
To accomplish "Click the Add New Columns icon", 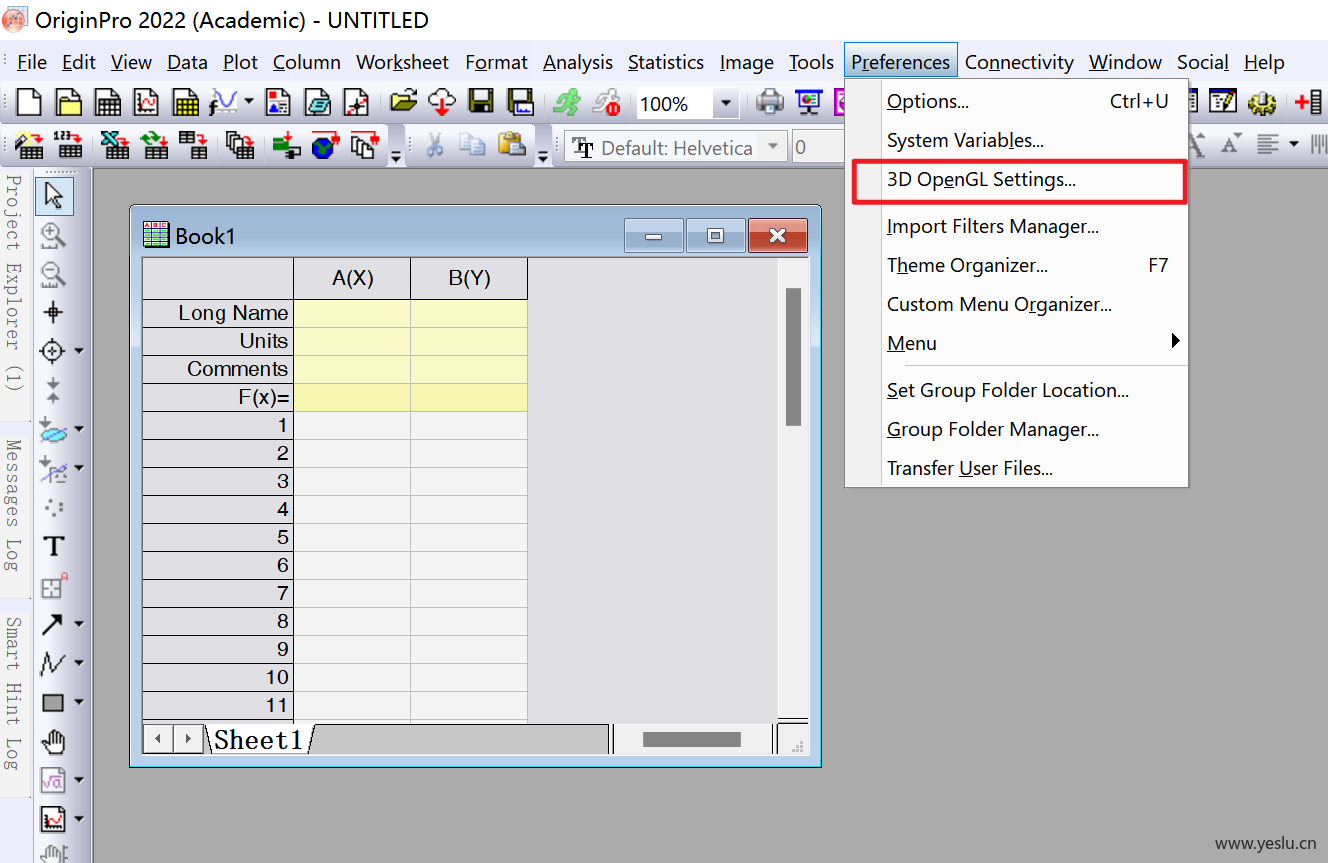I will click(1308, 102).
